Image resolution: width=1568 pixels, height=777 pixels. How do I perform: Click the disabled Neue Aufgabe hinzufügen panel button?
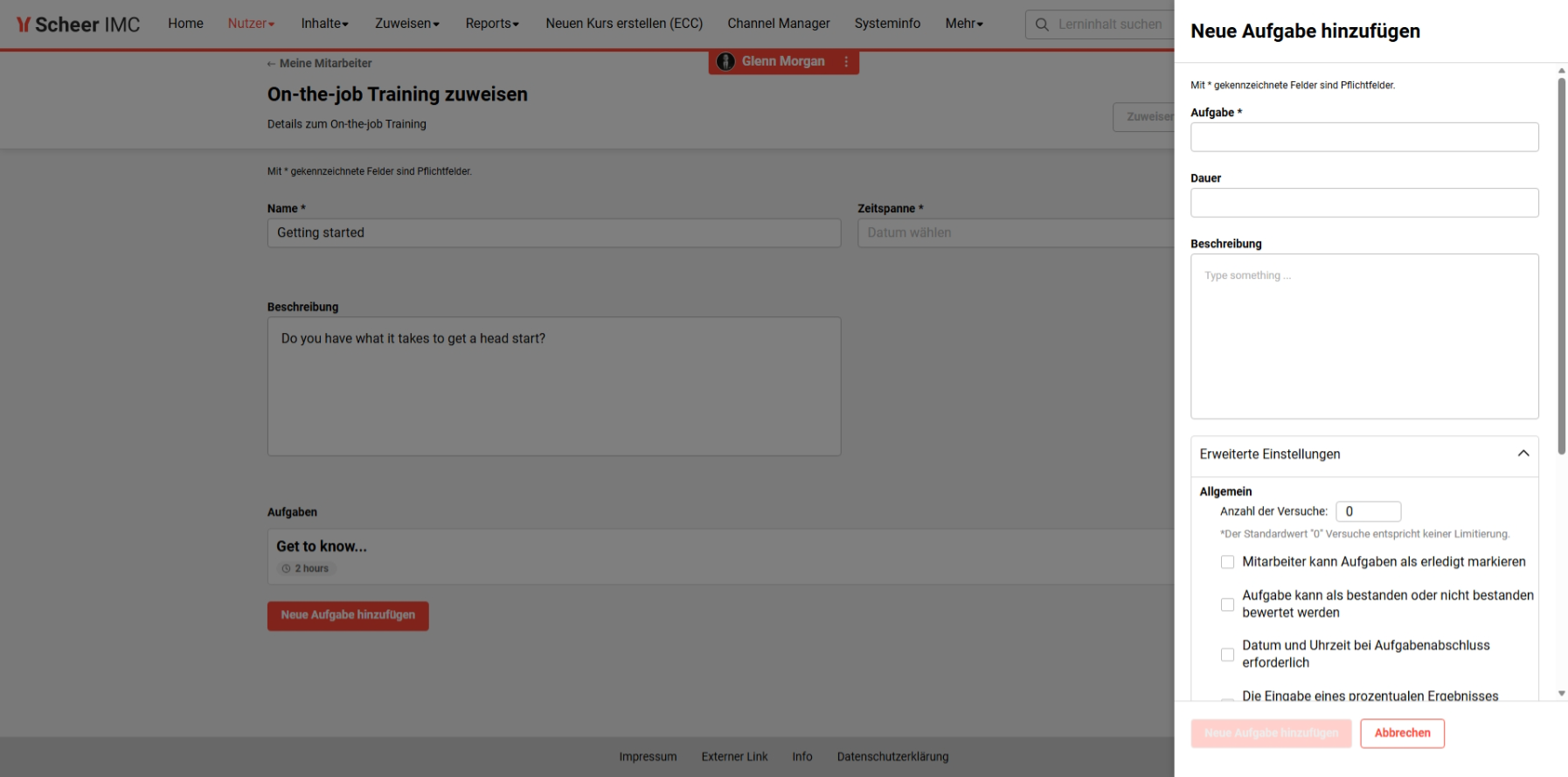[1271, 733]
